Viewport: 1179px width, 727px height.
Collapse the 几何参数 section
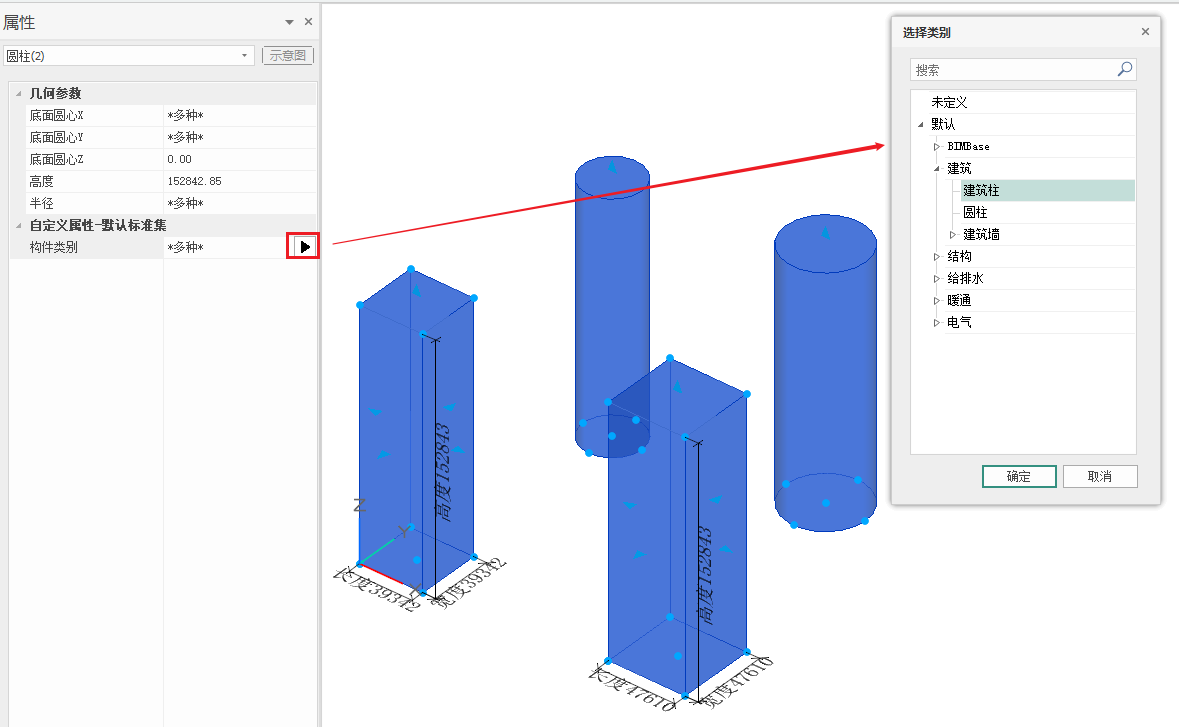point(18,94)
